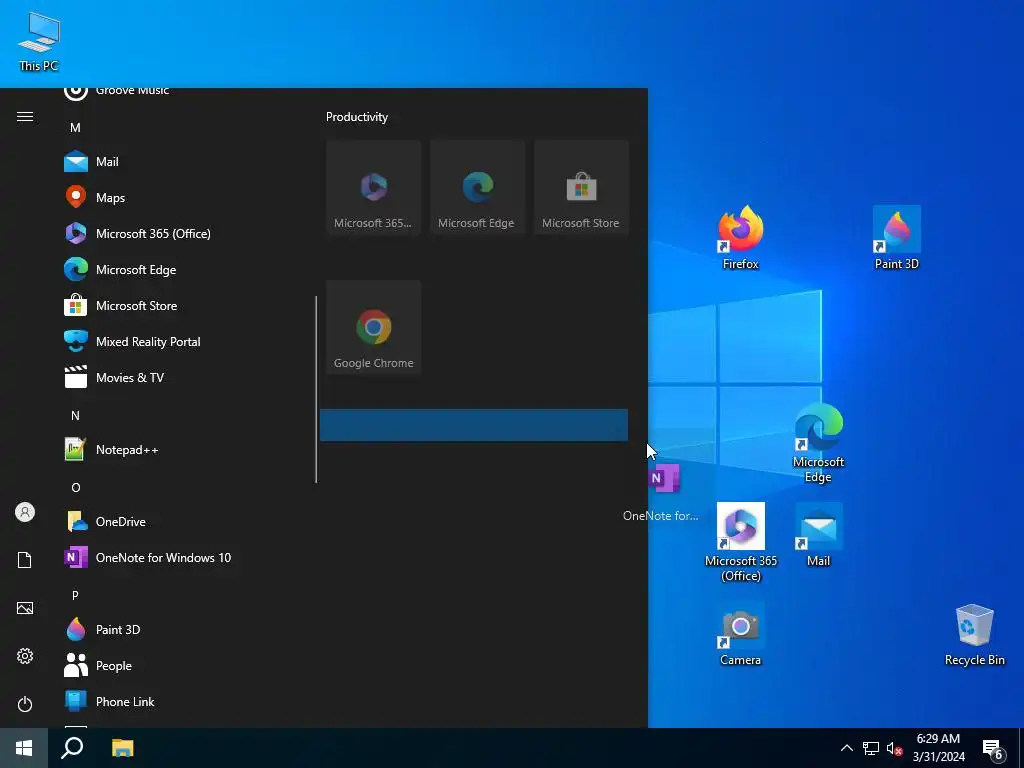Image resolution: width=1024 pixels, height=768 pixels.
Task: Click the Microsoft Edge tile in Productivity
Action: tap(477, 187)
